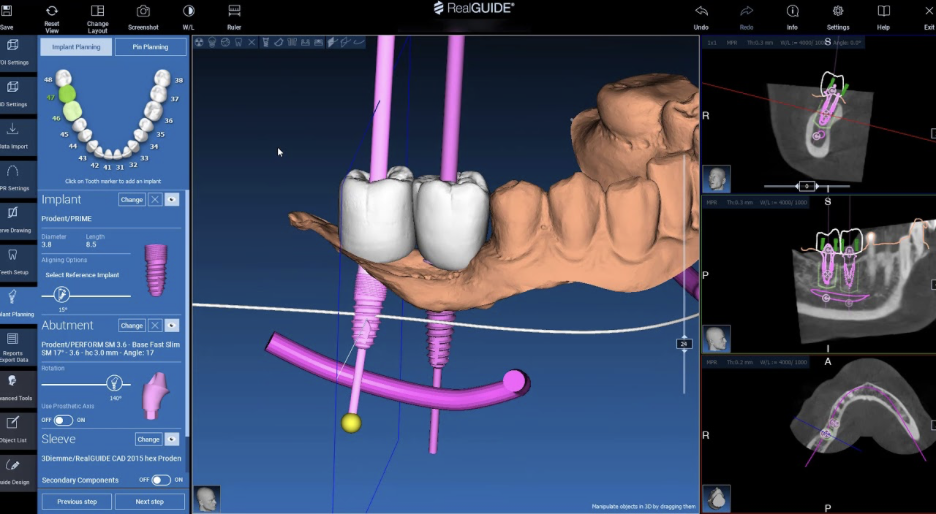Open the Guide Design sidebar tool
936x514 pixels.
pyautogui.click(x=13, y=469)
